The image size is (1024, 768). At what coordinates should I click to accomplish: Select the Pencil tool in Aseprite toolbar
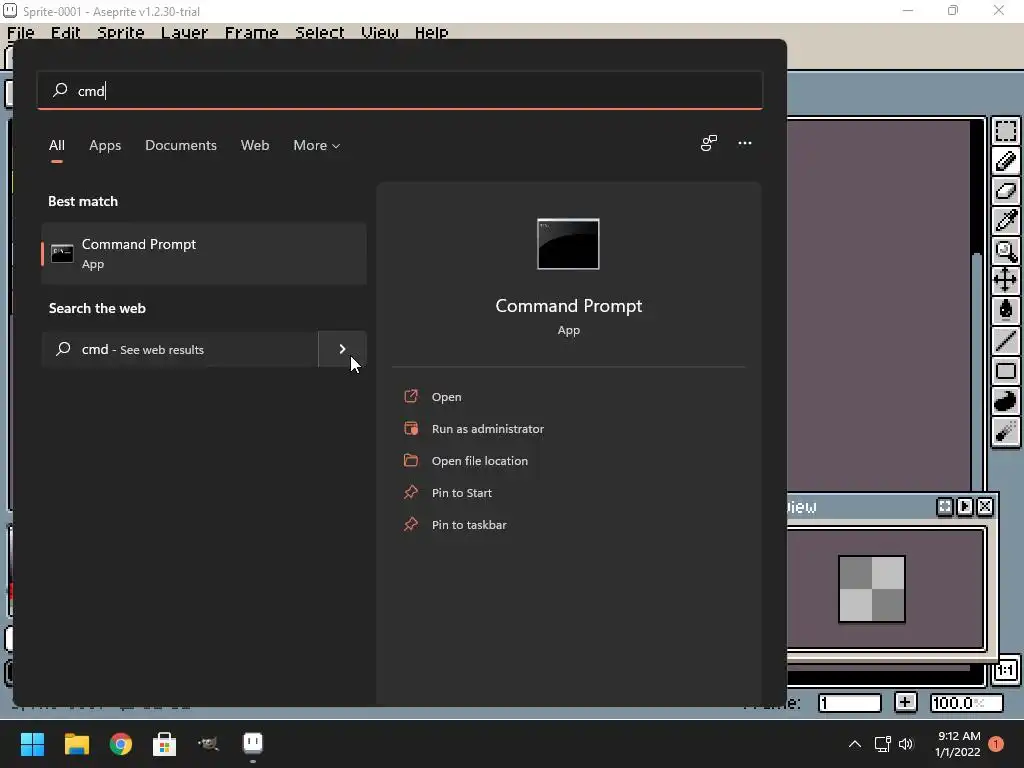click(x=1006, y=161)
